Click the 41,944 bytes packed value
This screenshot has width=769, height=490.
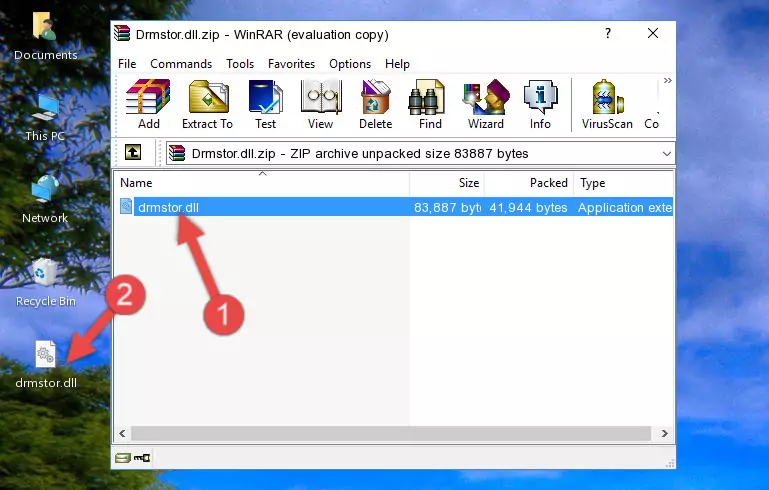point(528,207)
